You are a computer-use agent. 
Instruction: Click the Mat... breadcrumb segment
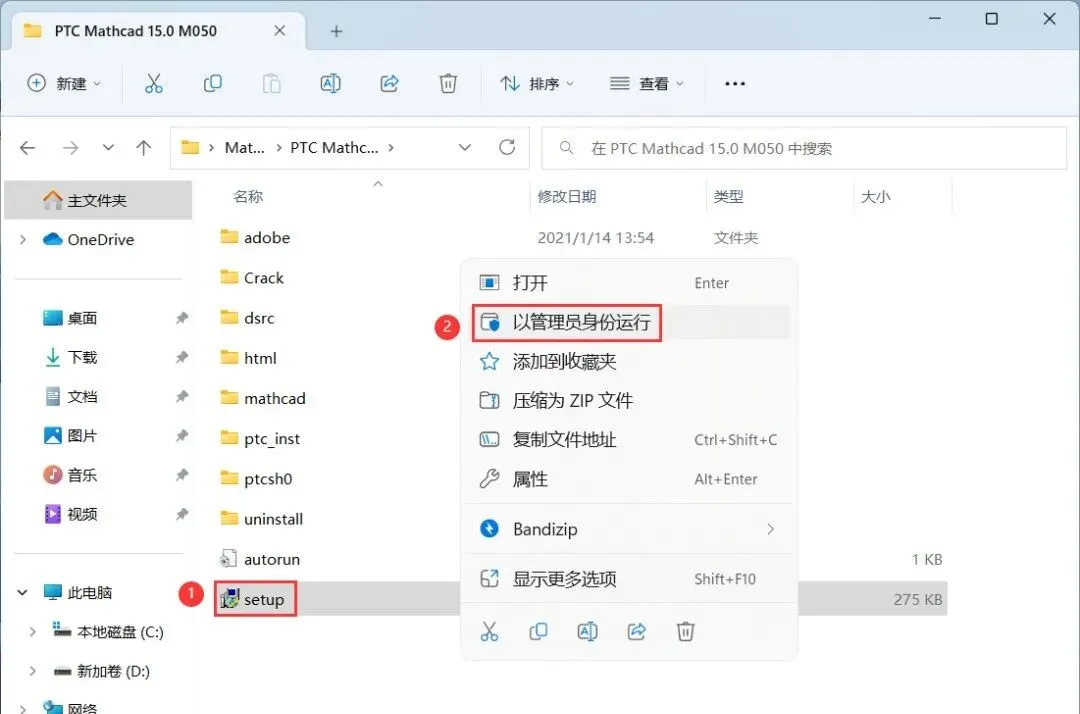[x=245, y=147]
